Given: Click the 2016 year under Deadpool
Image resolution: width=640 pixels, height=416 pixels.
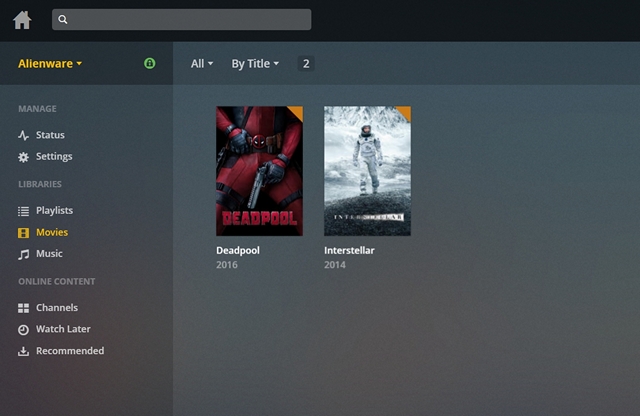Looking at the screenshot, I should click(x=227, y=265).
